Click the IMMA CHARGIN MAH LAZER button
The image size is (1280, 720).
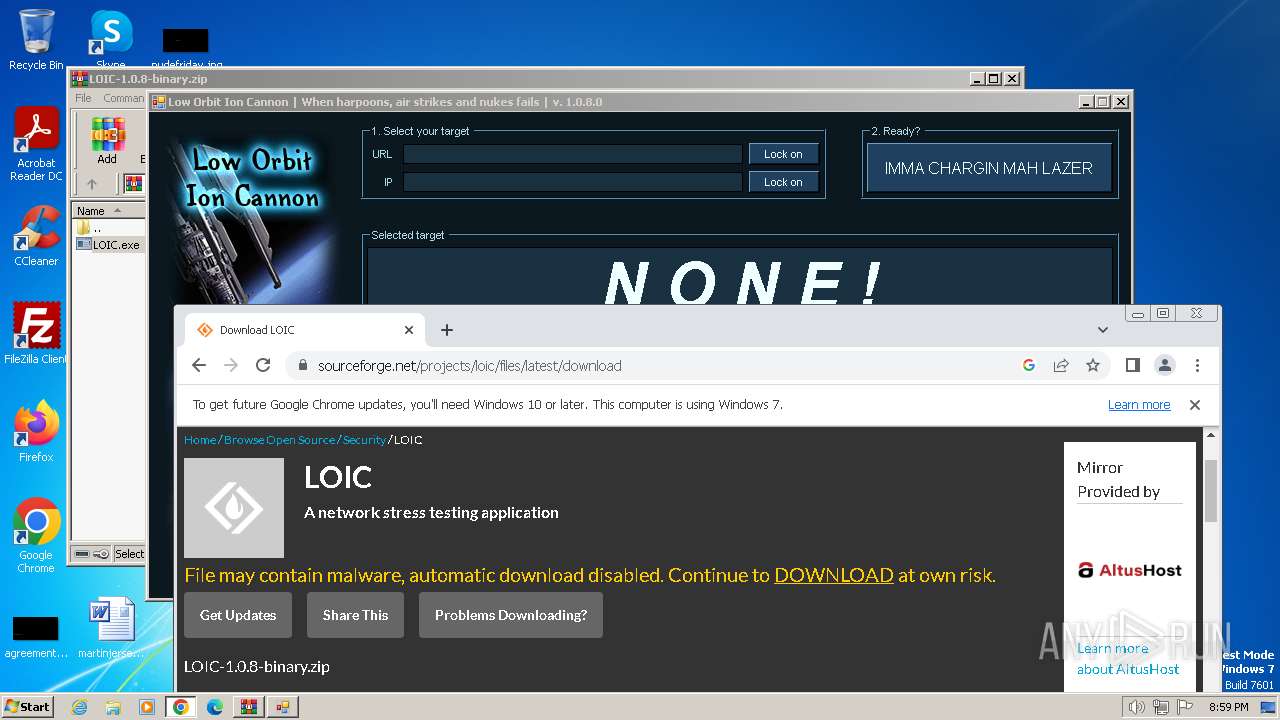[x=988, y=168]
